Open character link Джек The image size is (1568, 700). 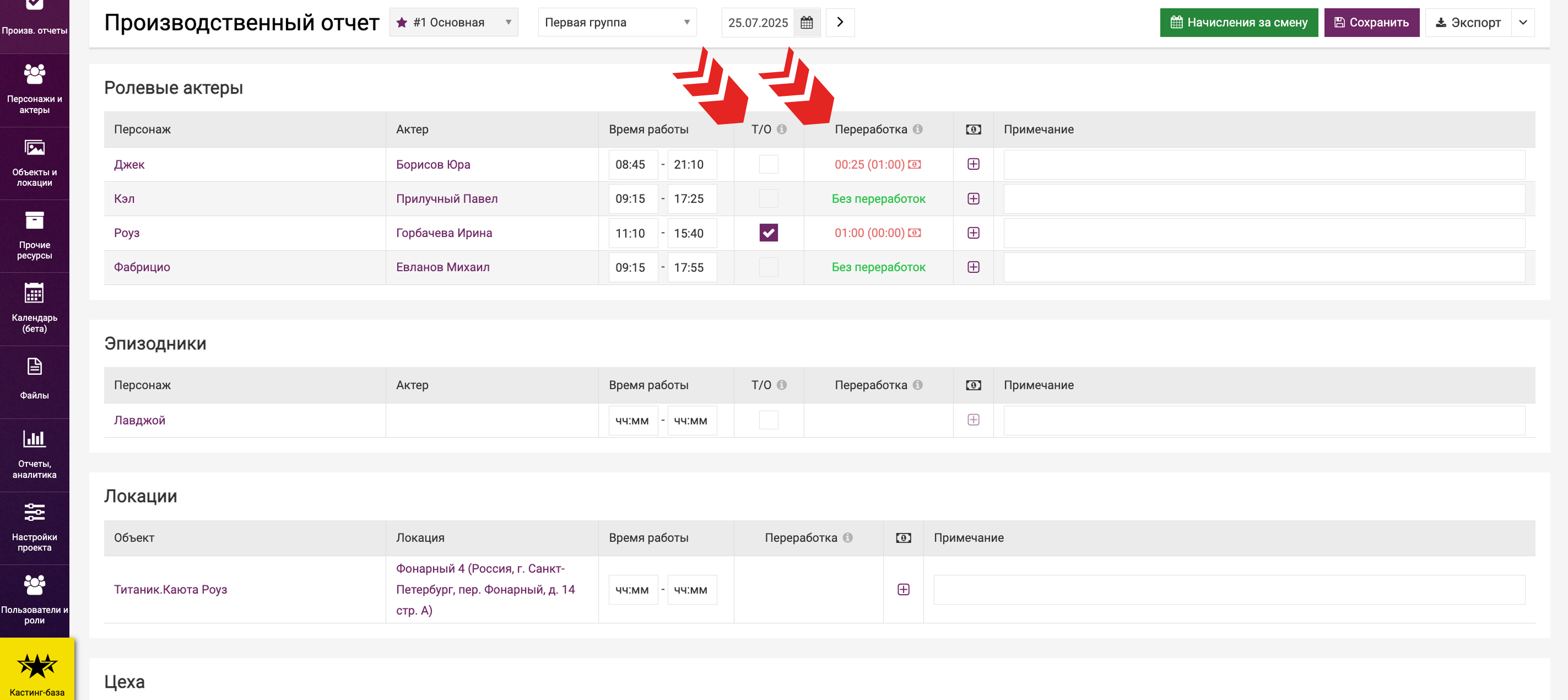click(x=129, y=164)
